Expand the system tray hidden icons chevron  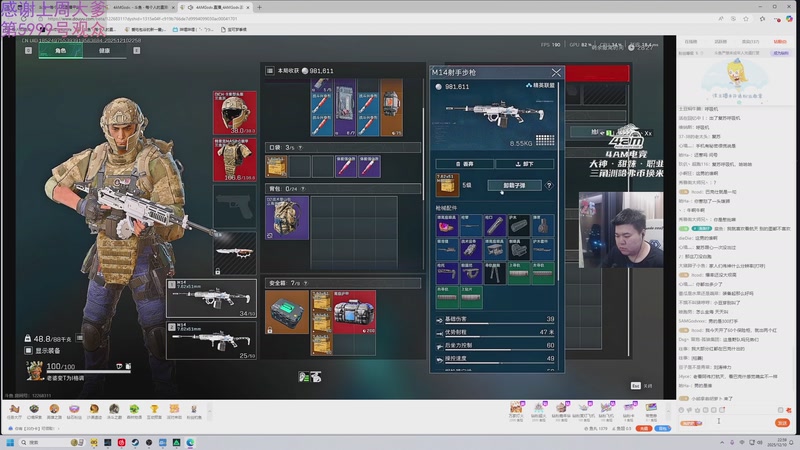722,442
